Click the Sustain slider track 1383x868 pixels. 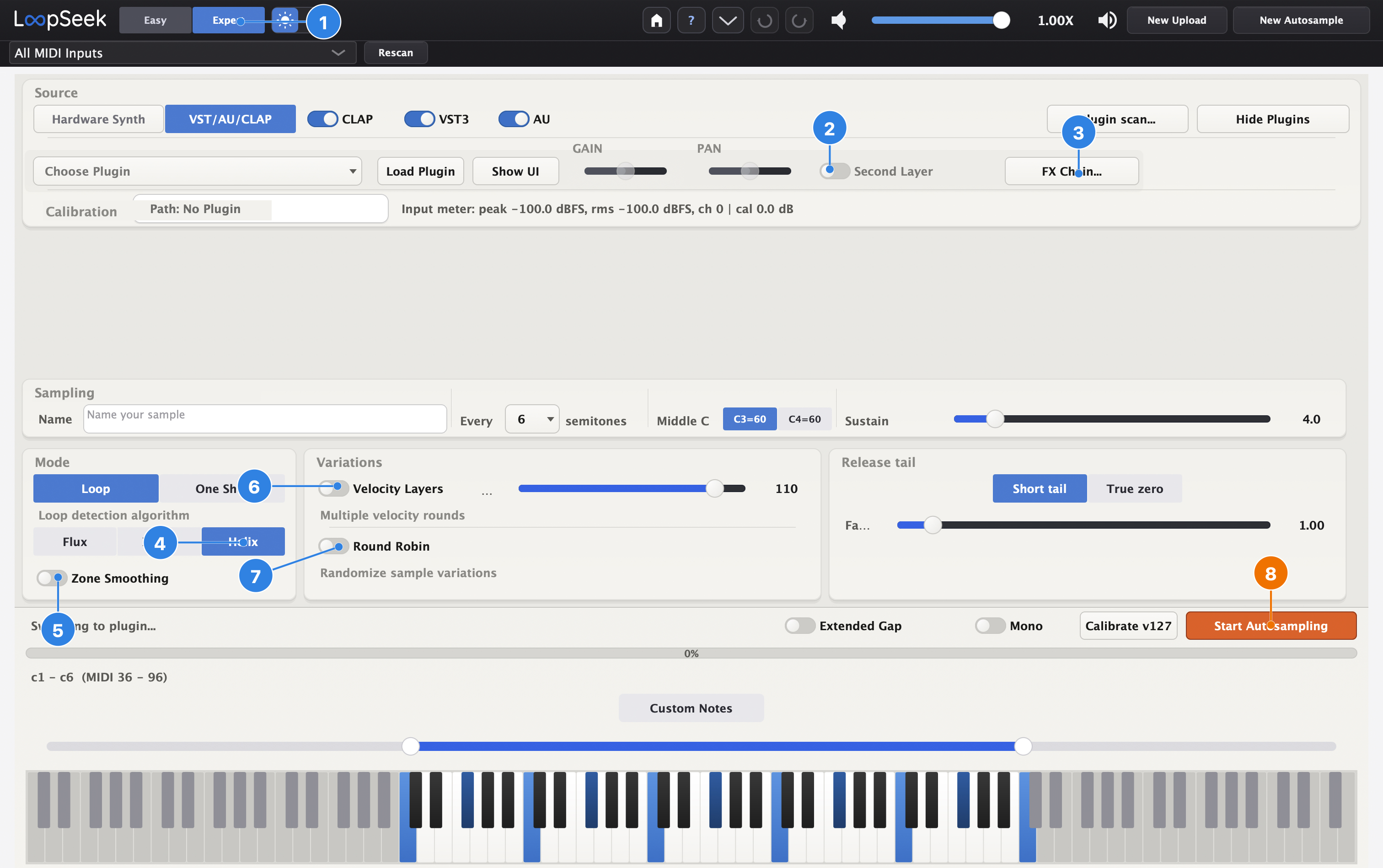point(1112,419)
